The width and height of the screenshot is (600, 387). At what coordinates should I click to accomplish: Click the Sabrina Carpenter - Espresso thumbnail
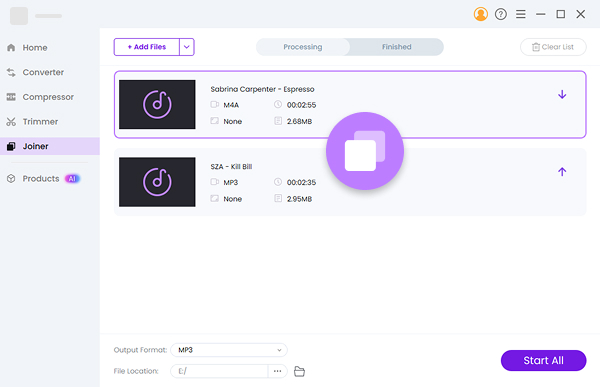[157, 105]
